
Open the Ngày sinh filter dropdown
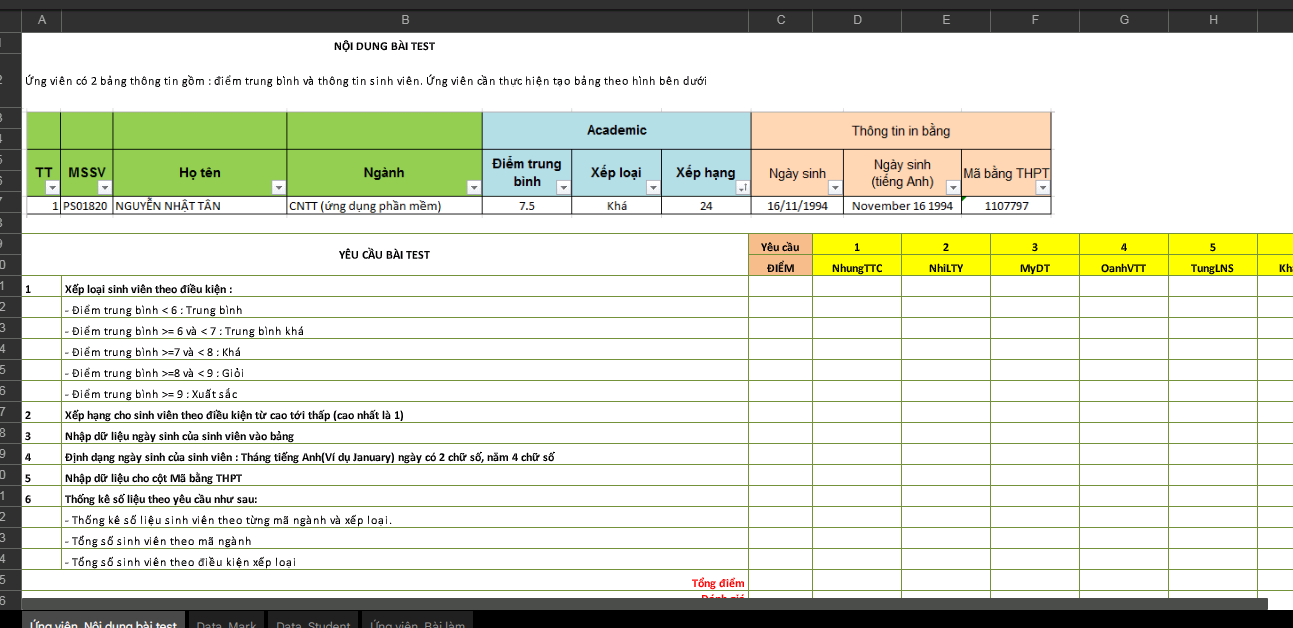835,188
